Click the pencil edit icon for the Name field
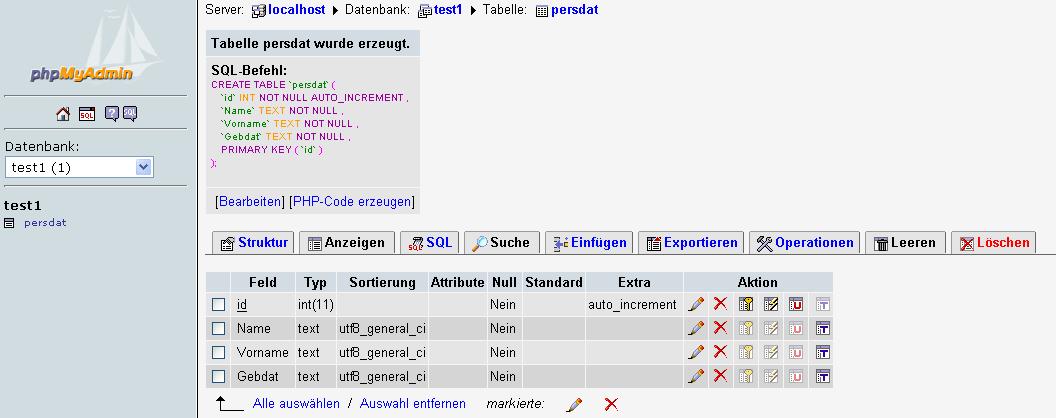The height and width of the screenshot is (418, 1056). click(x=696, y=328)
